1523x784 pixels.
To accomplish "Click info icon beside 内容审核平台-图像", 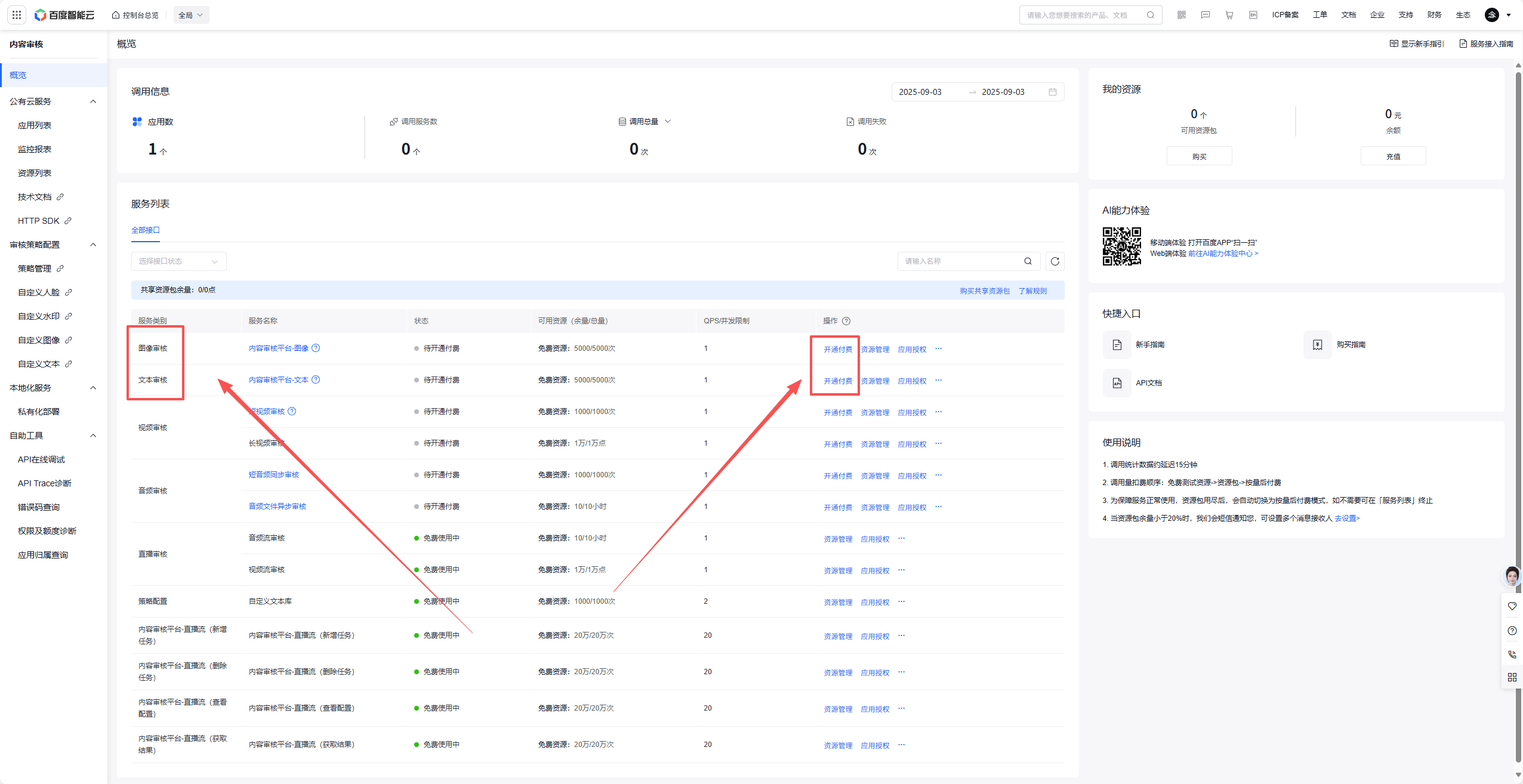I will click(x=316, y=348).
